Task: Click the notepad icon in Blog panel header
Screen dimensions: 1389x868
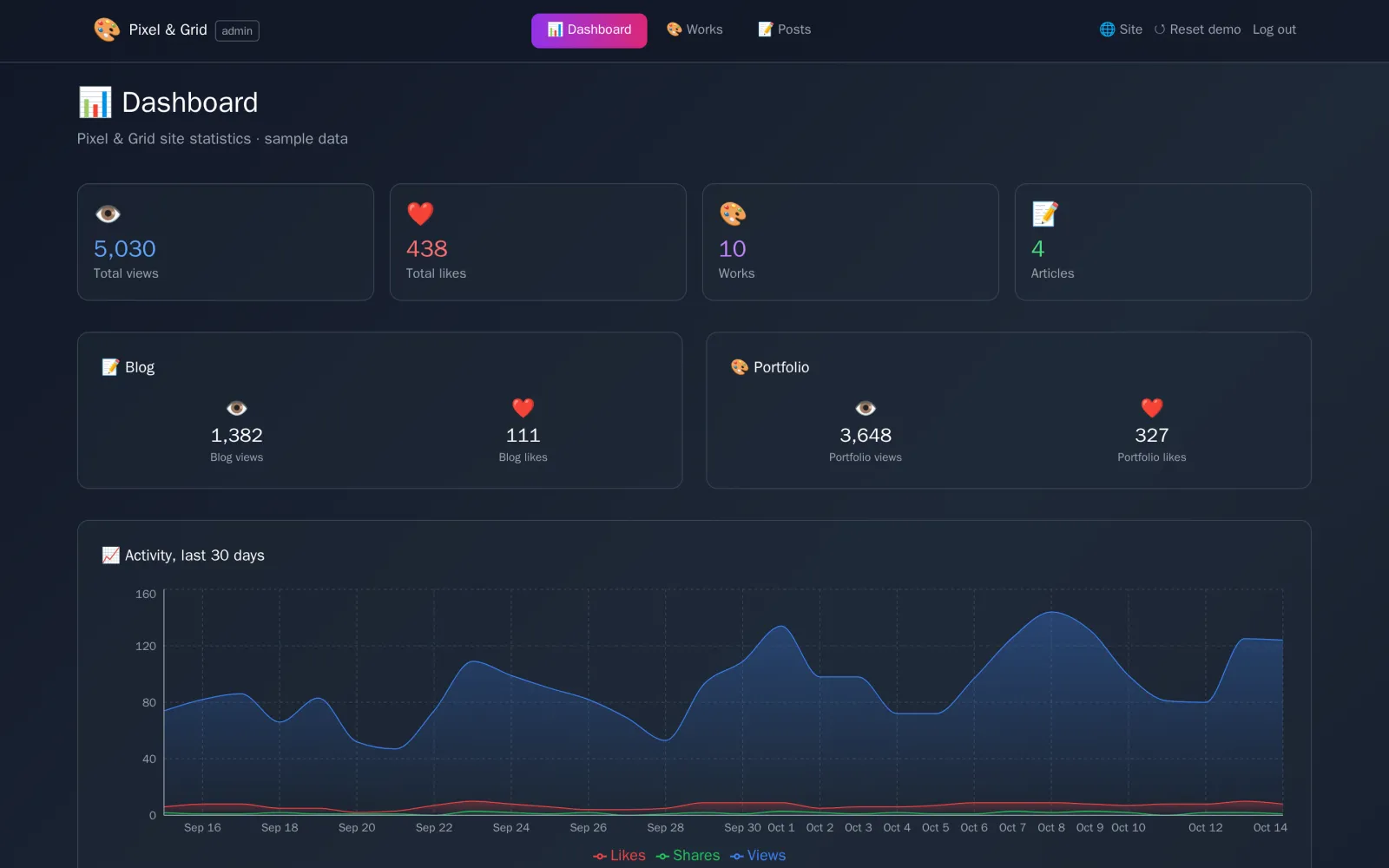Action: click(x=110, y=367)
